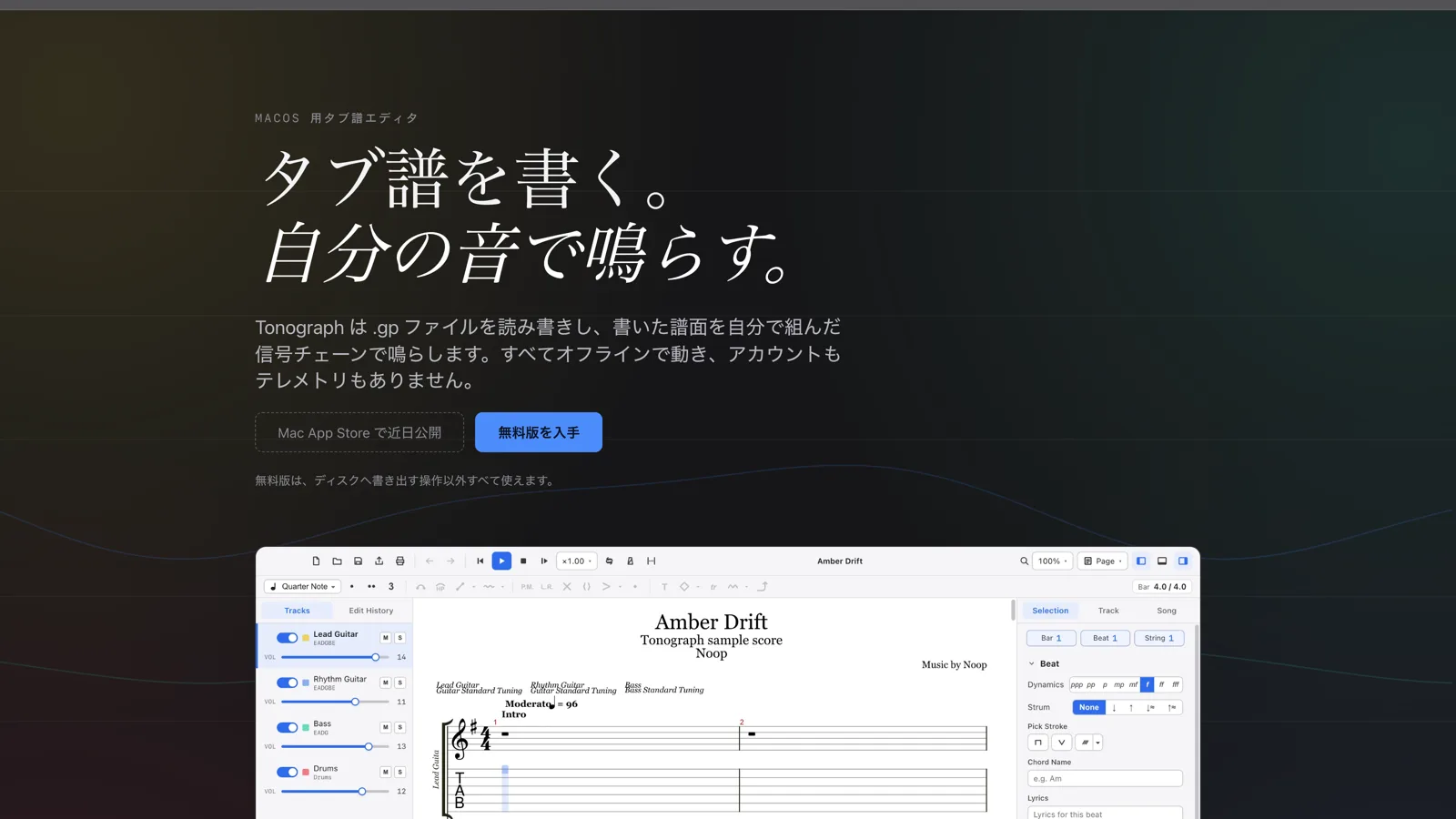This screenshot has height=819, width=1456.
Task: Solo the Lead Guitar track
Action: click(399, 638)
